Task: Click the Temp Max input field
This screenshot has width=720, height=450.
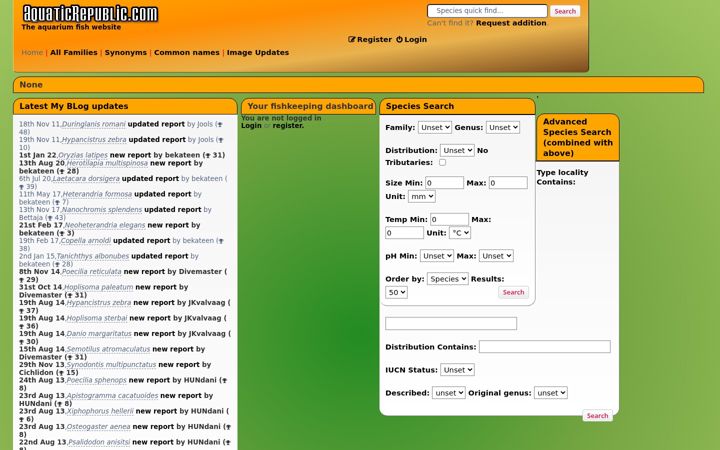Action: [404, 233]
